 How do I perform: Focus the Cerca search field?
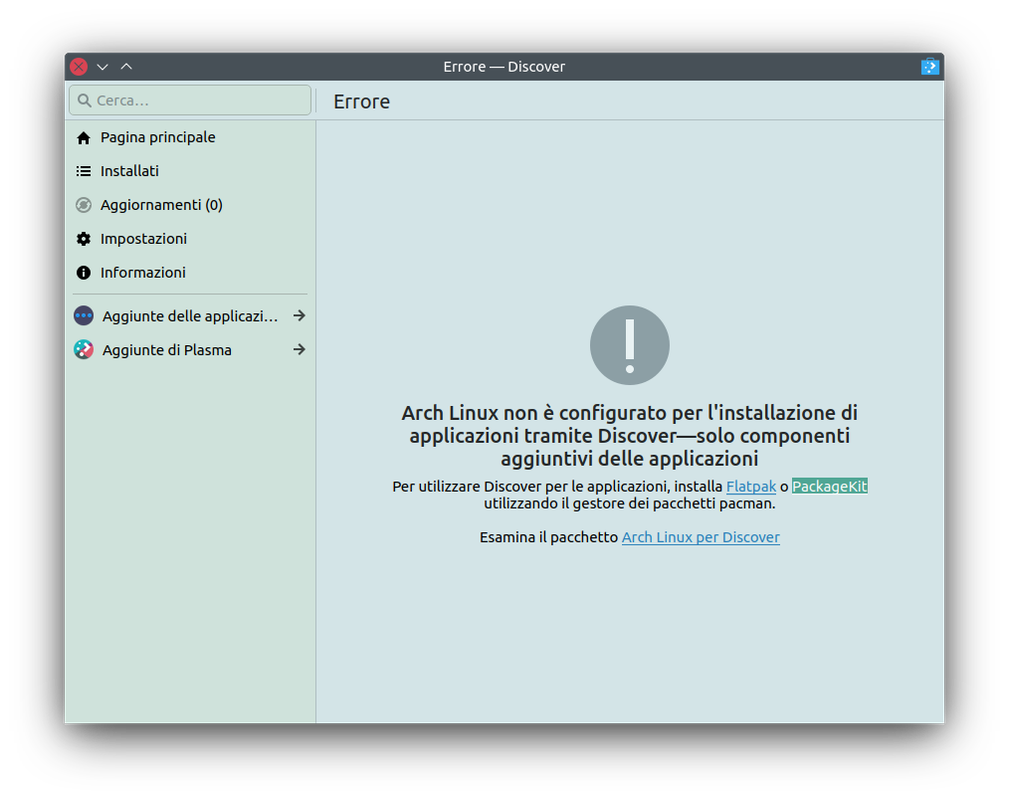190,100
